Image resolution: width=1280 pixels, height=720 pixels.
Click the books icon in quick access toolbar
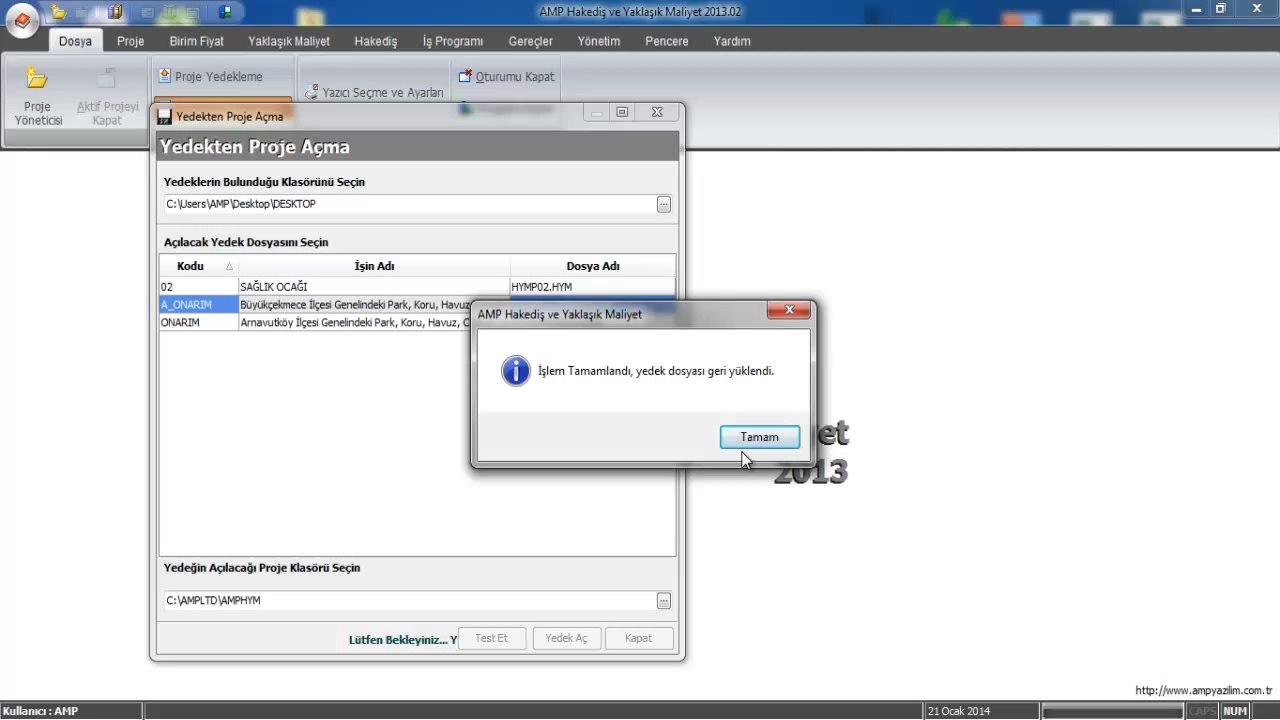(x=116, y=12)
